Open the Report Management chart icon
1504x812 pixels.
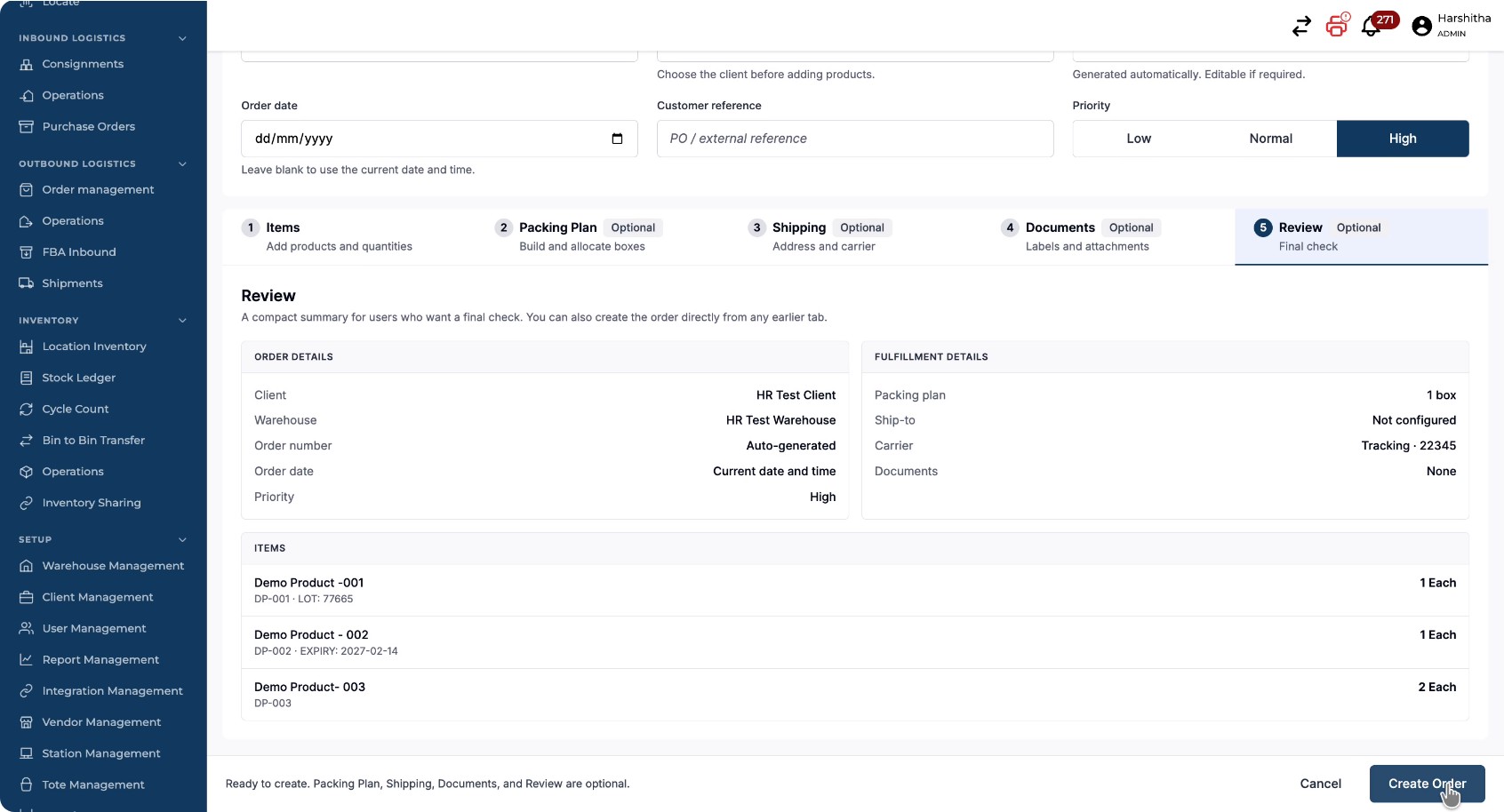tap(27, 659)
